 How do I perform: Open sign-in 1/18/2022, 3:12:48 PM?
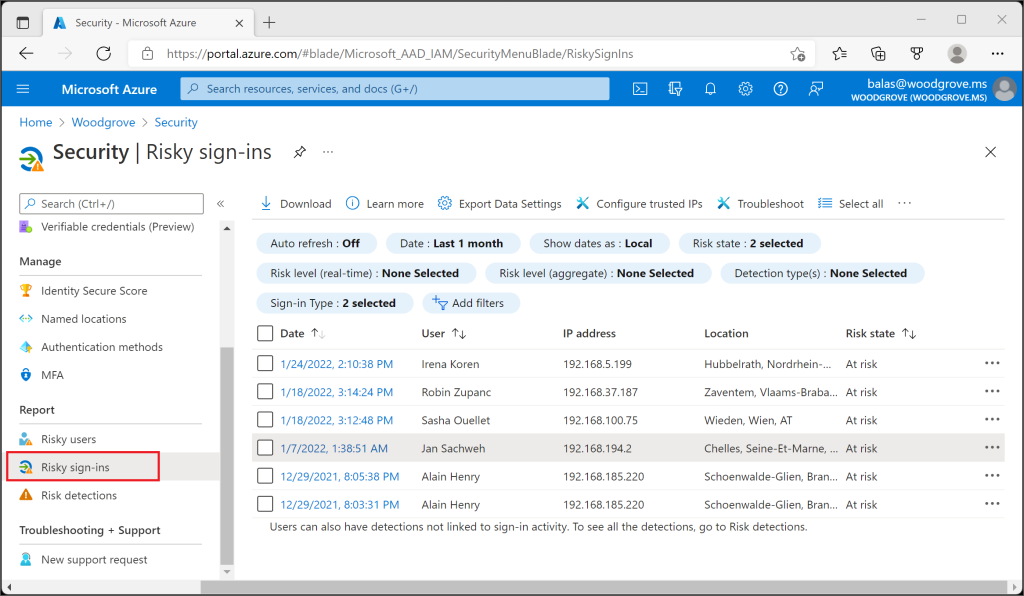point(336,420)
